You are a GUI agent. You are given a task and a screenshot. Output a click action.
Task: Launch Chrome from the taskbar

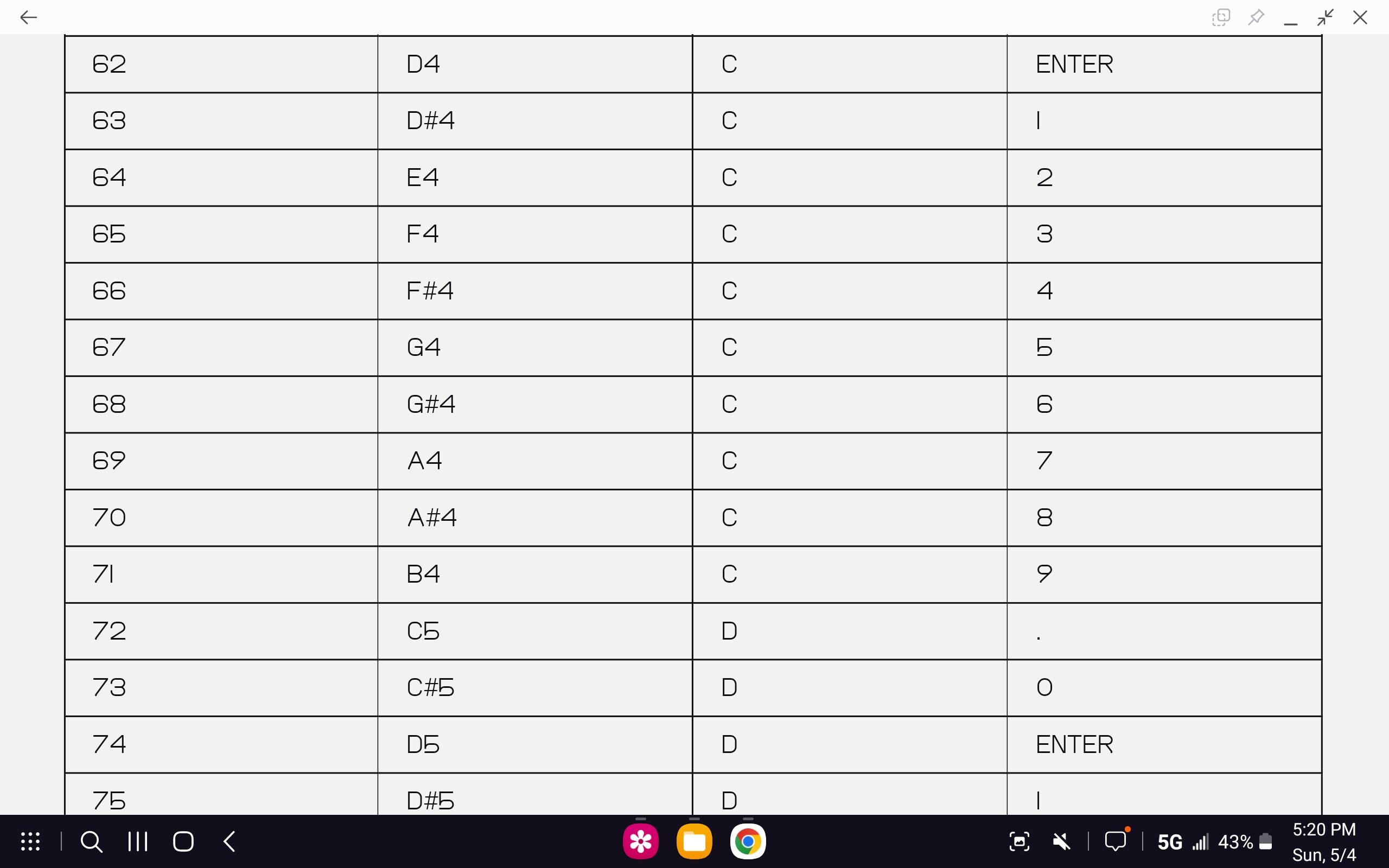747,841
